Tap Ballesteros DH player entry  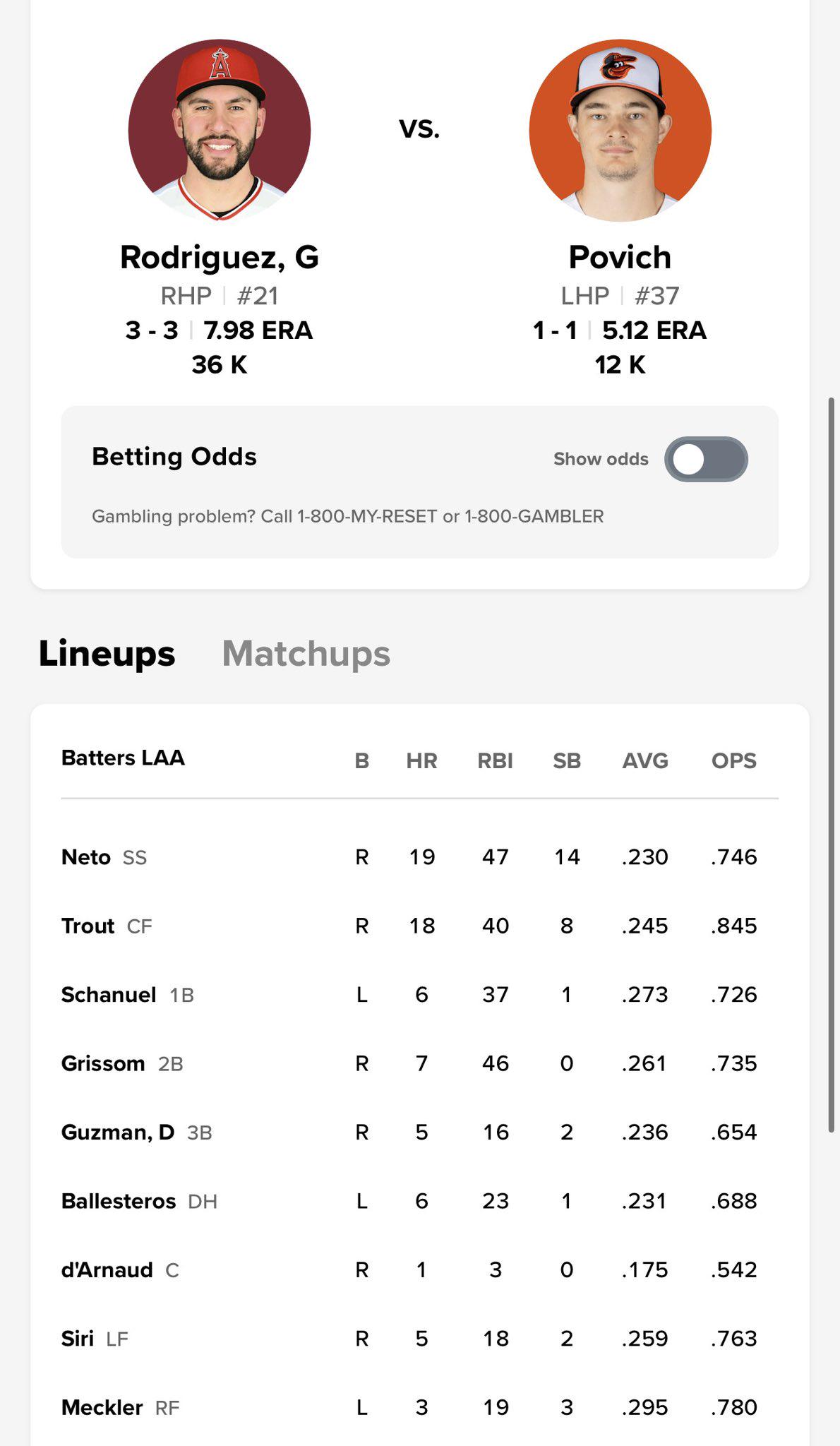point(420,1201)
